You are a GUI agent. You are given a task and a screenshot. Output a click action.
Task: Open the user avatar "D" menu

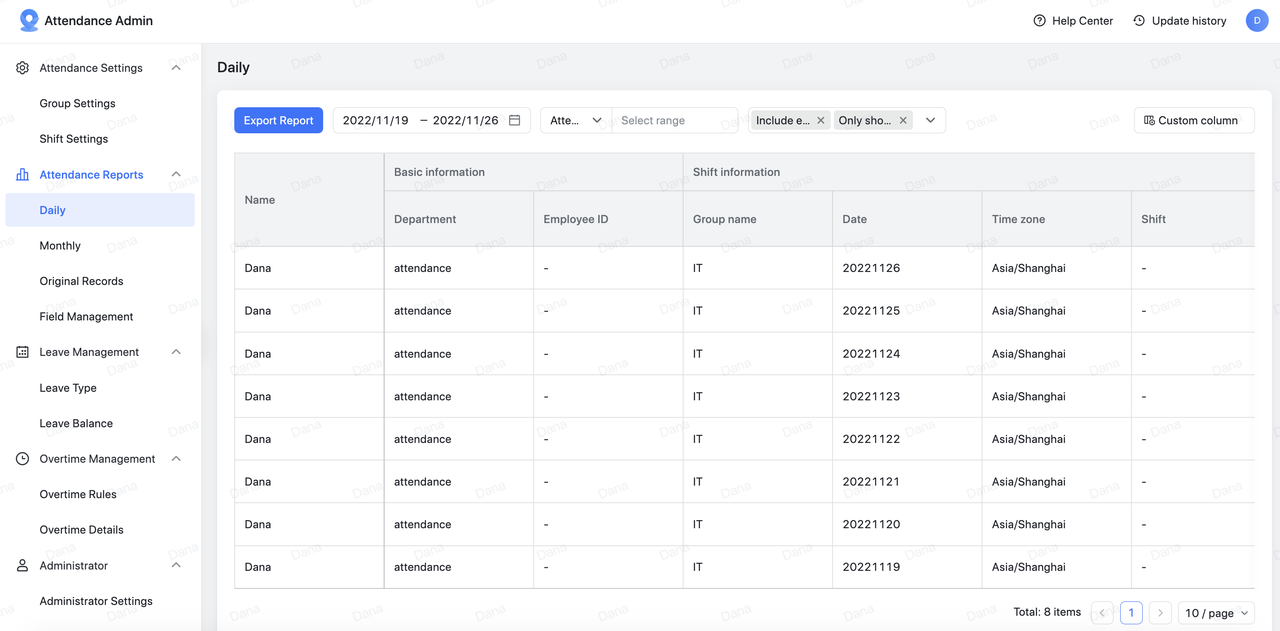pos(1257,20)
